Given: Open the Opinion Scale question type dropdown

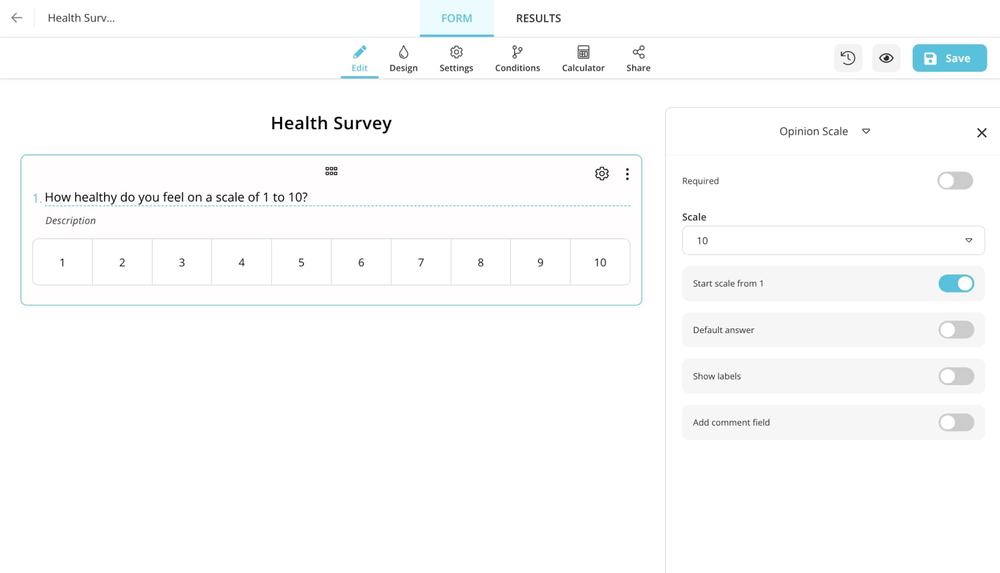Looking at the screenshot, I should tap(824, 132).
